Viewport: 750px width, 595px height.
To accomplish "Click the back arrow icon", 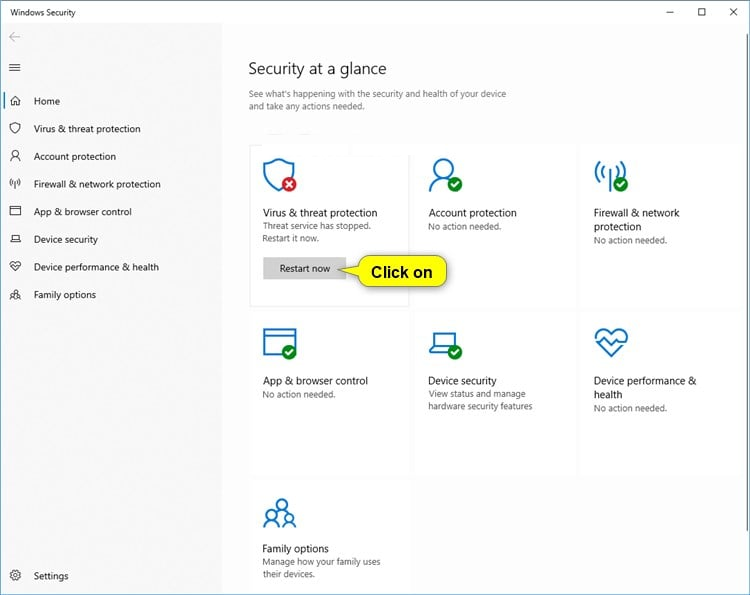I will tap(15, 37).
